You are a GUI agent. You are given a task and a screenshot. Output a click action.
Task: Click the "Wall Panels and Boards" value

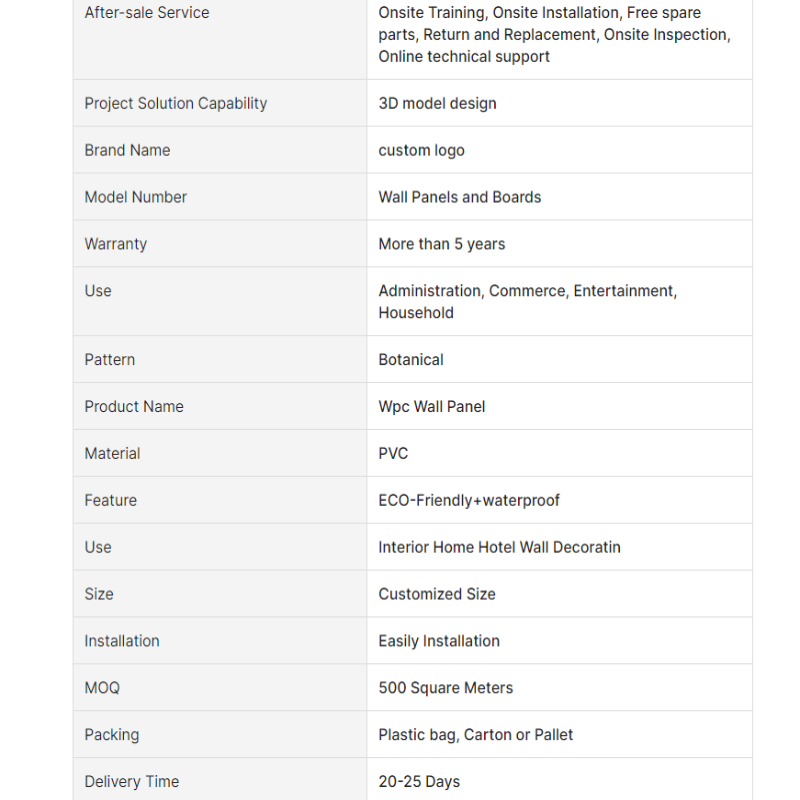click(460, 197)
